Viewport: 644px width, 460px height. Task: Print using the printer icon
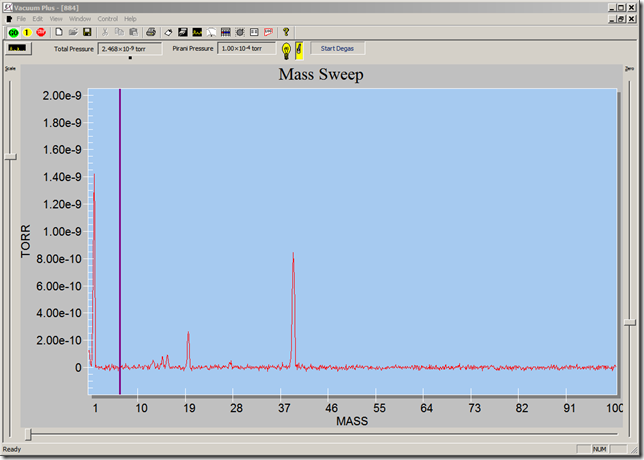(151, 32)
